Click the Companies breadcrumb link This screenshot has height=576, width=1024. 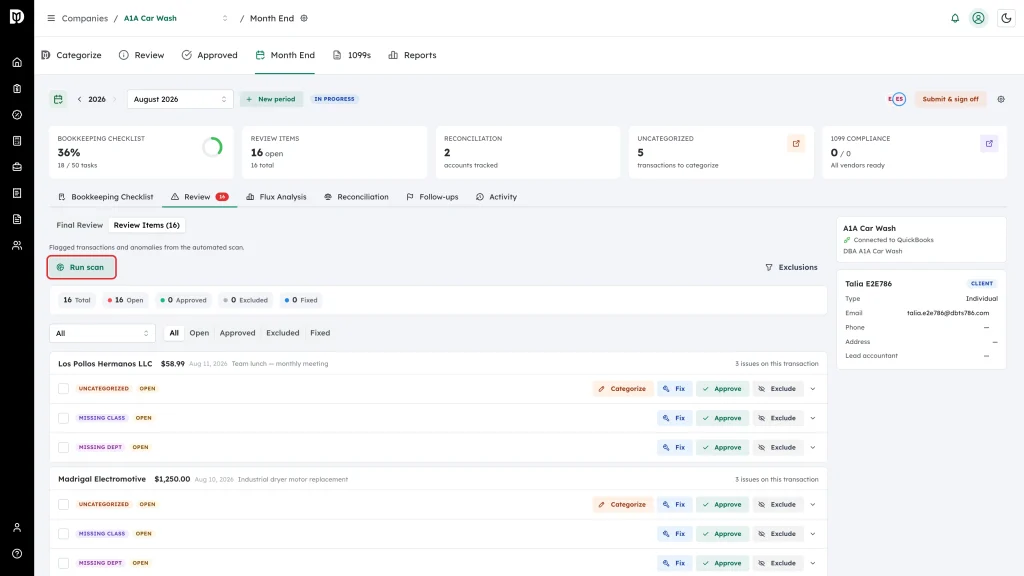[85, 18]
